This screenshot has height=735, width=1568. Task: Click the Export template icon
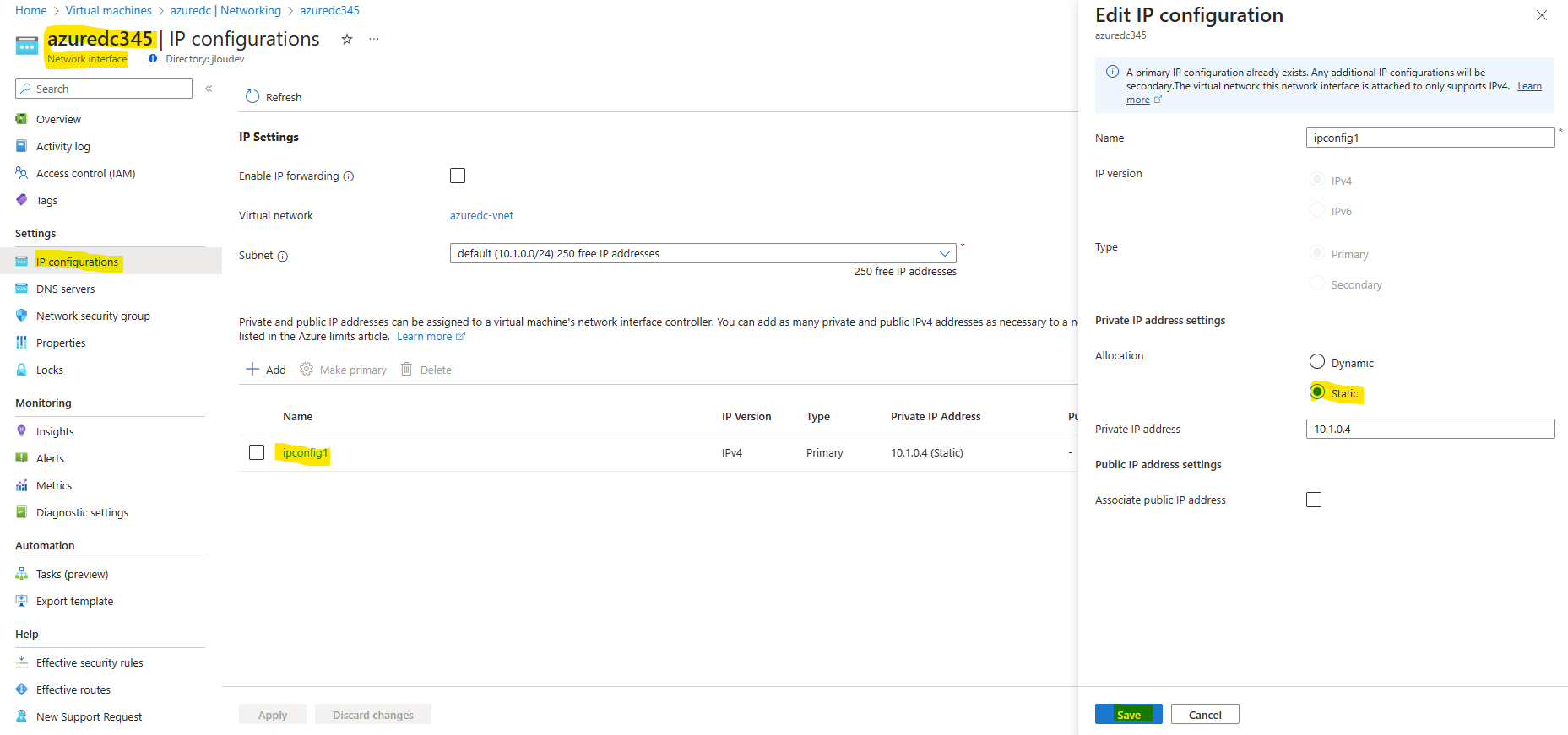22,601
